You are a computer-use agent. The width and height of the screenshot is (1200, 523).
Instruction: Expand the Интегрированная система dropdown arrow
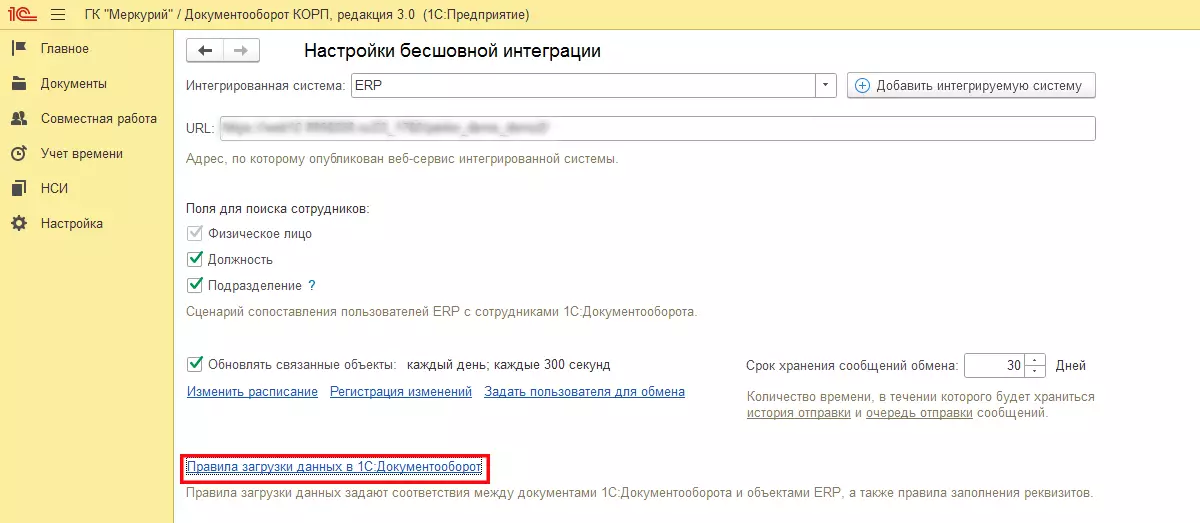[x=826, y=86]
